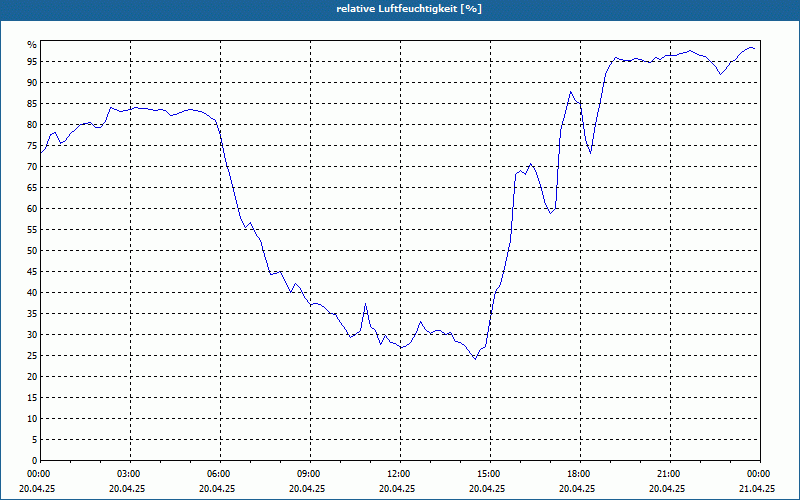Viewport: 800px width, 500px height.
Task: Click the y-axis value '15'
Action: [x=32, y=397]
